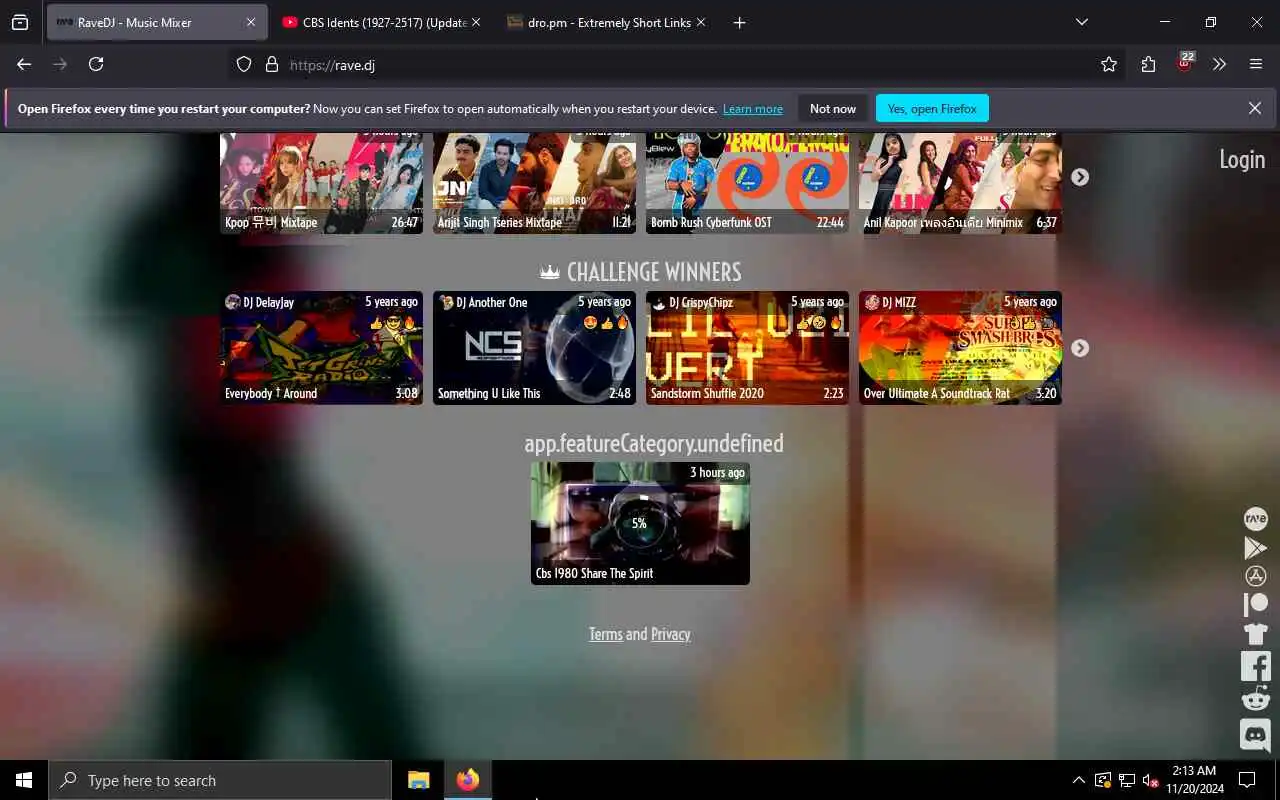Advance the mixtape row with next arrow
1280x800 pixels.
pos(1080,177)
